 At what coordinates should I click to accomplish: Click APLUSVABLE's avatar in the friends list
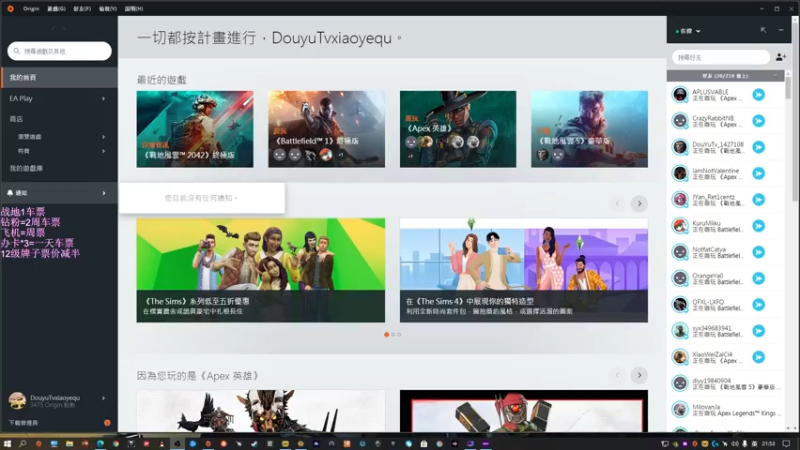tap(680, 94)
